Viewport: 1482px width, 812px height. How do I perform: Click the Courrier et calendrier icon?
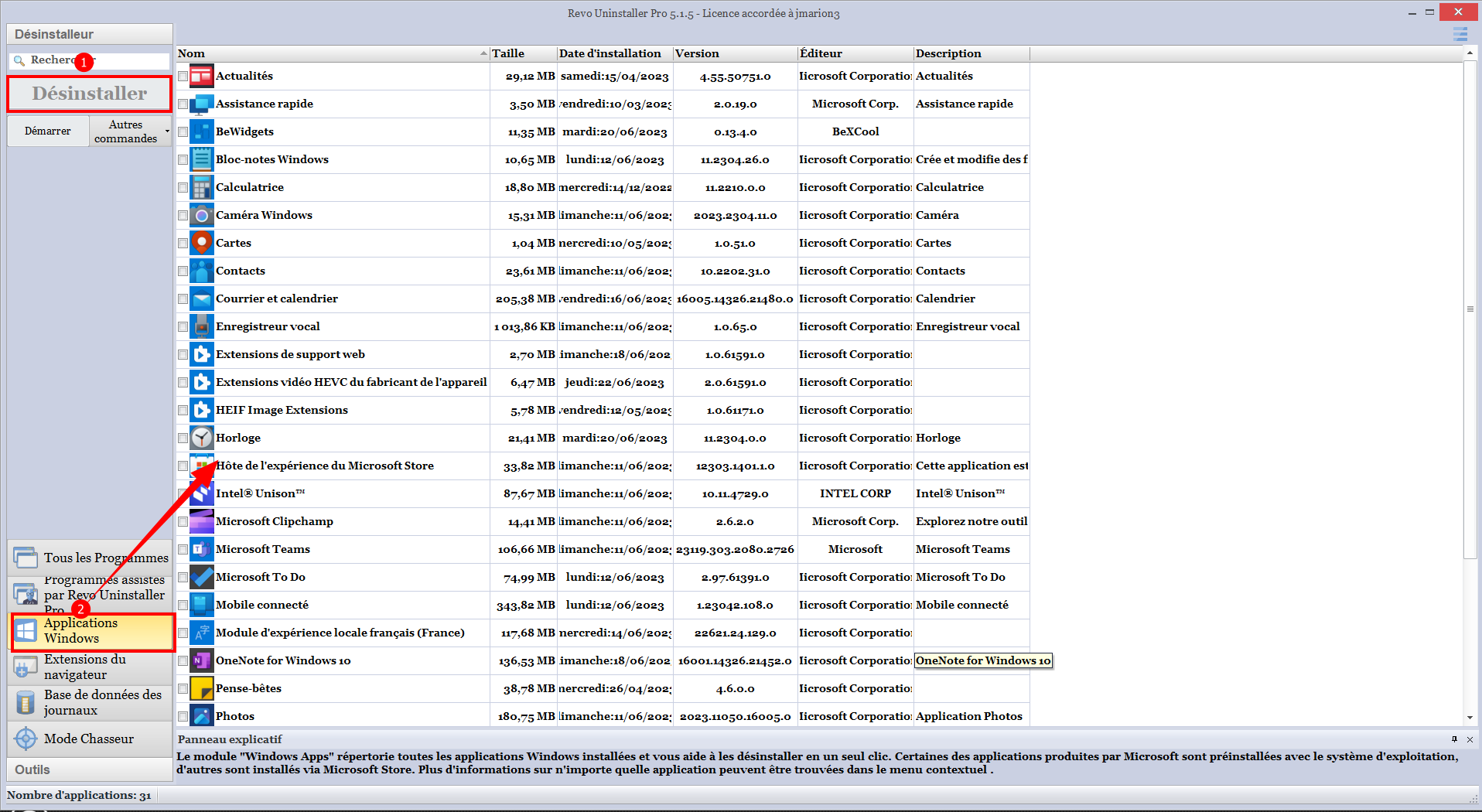point(202,299)
